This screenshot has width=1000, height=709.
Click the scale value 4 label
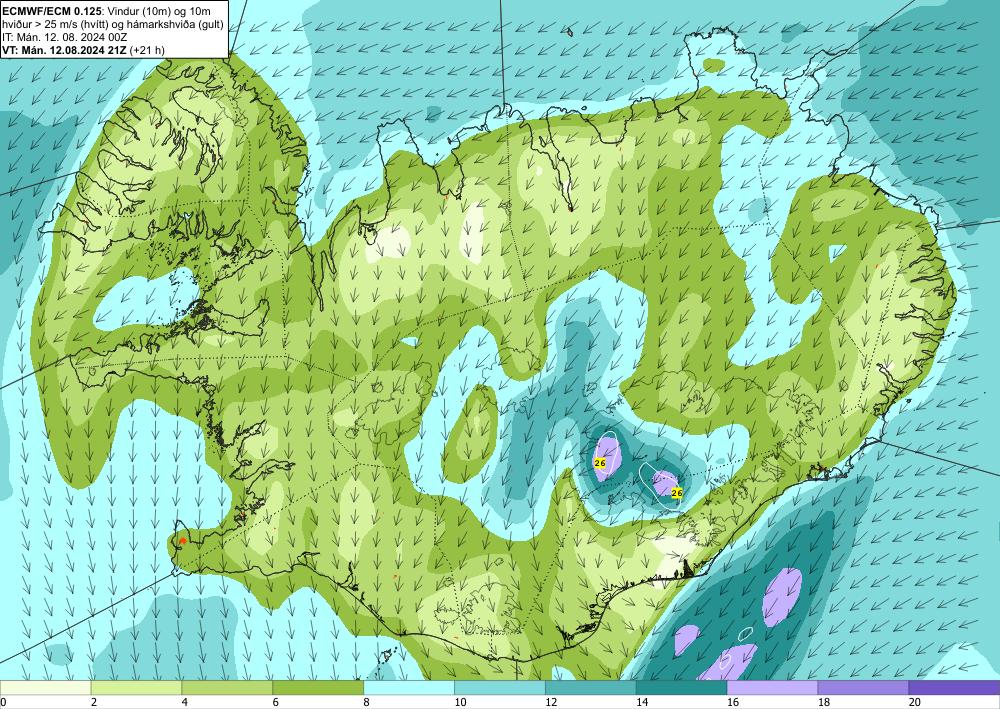[185, 703]
